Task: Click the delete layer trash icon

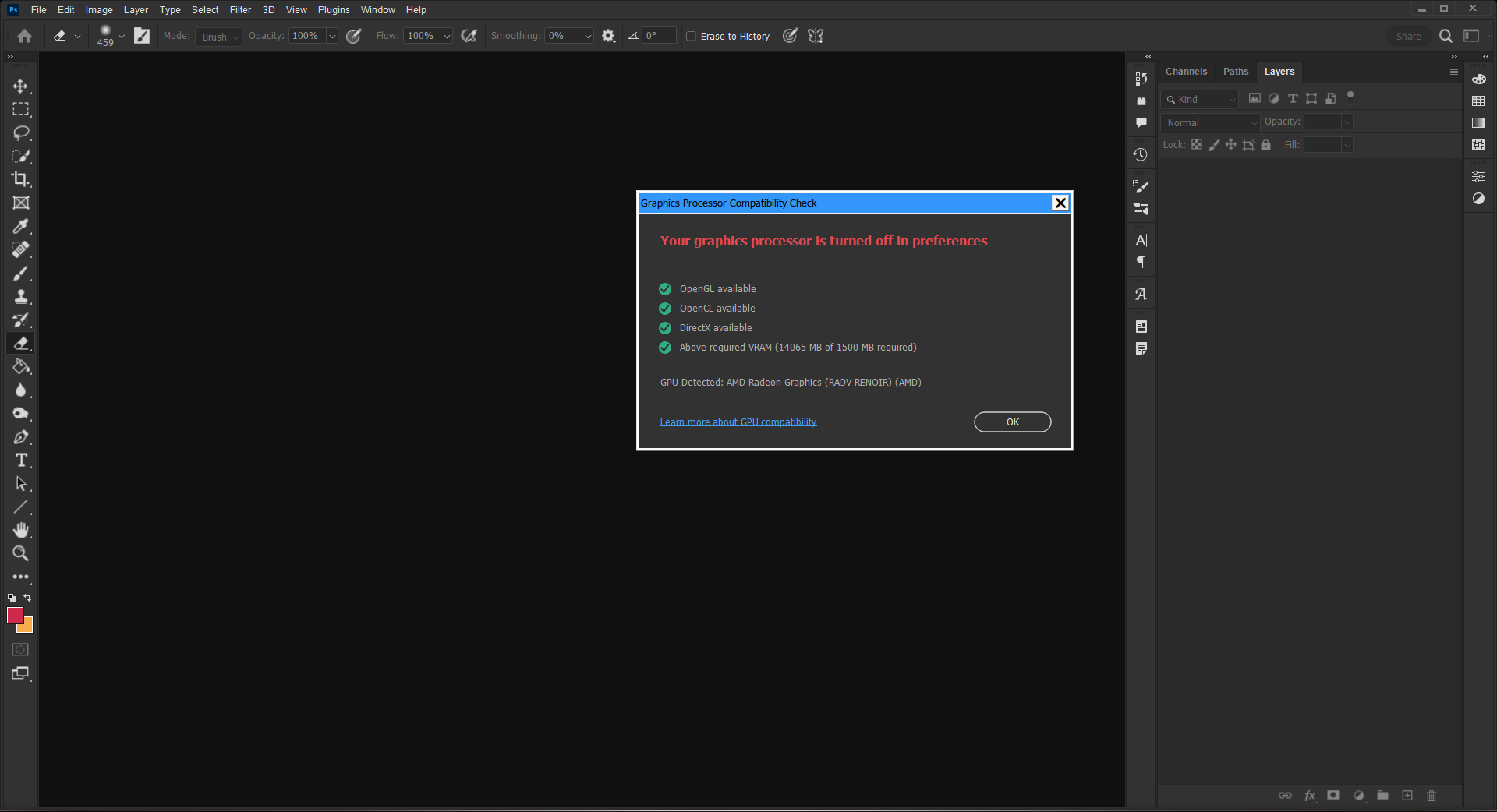Action: (1432, 796)
